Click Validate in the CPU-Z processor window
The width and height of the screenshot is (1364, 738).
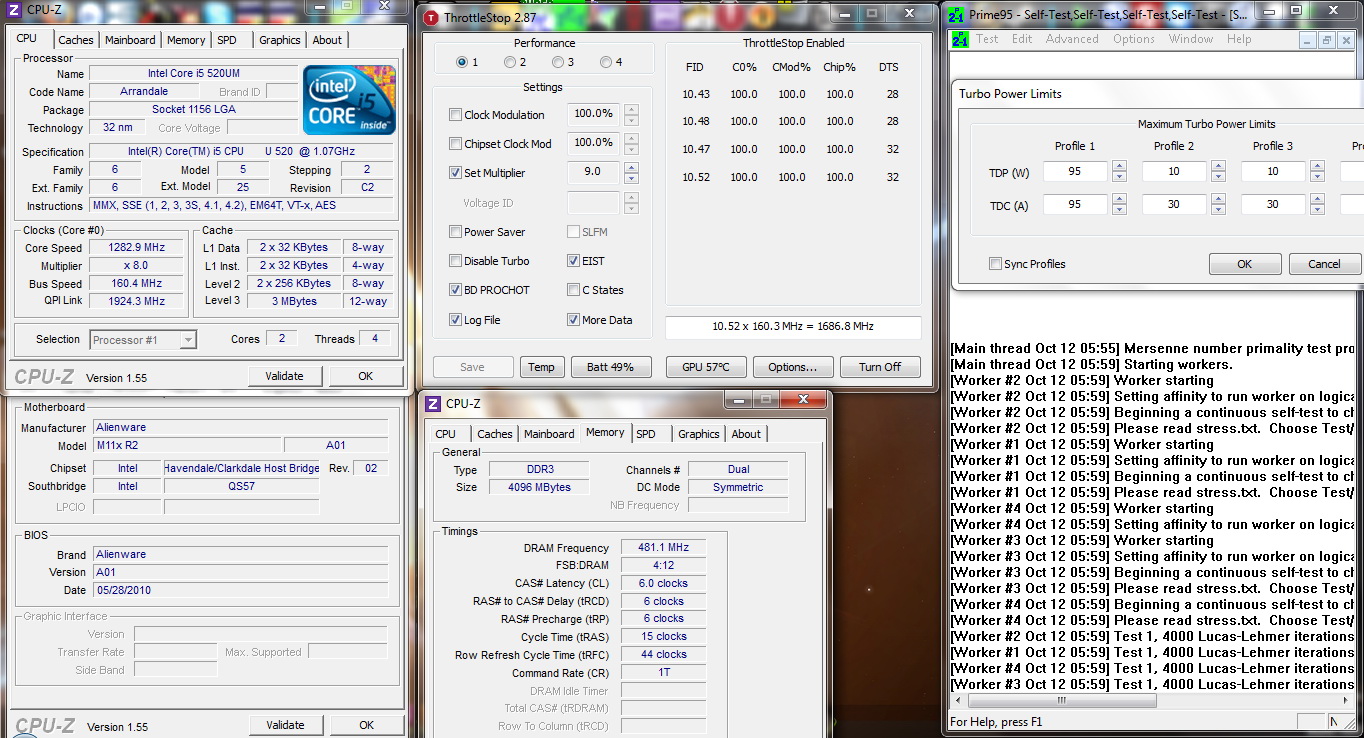click(285, 376)
